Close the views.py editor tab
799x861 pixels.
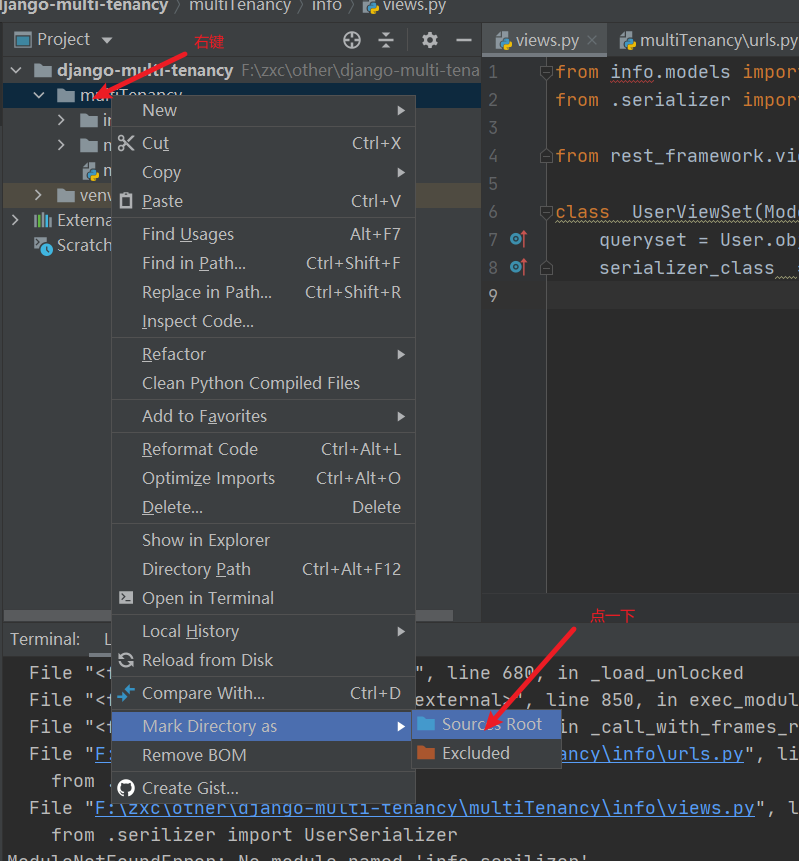click(592, 40)
